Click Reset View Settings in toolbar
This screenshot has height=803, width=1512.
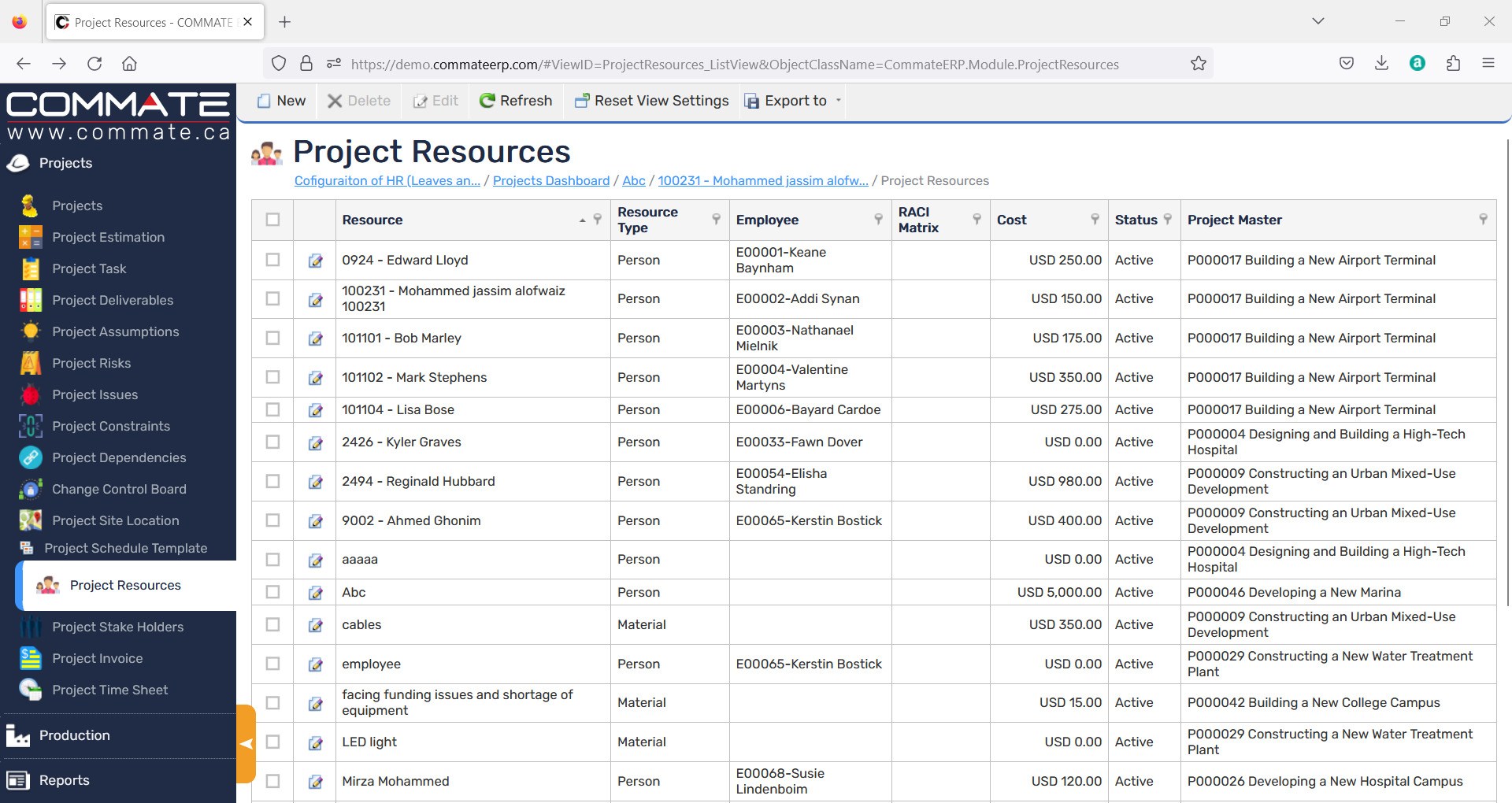point(651,101)
